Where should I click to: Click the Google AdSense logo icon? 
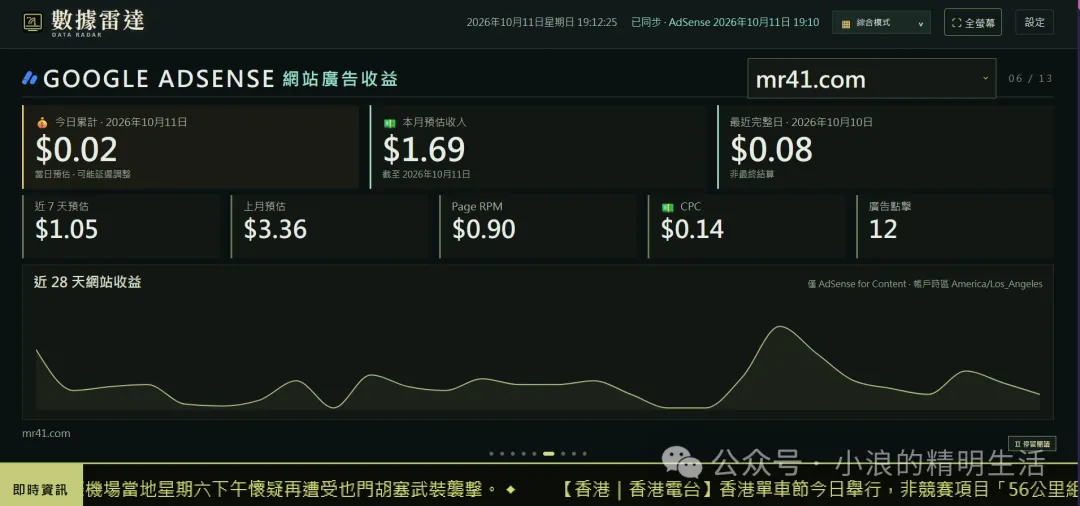click(30, 78)
